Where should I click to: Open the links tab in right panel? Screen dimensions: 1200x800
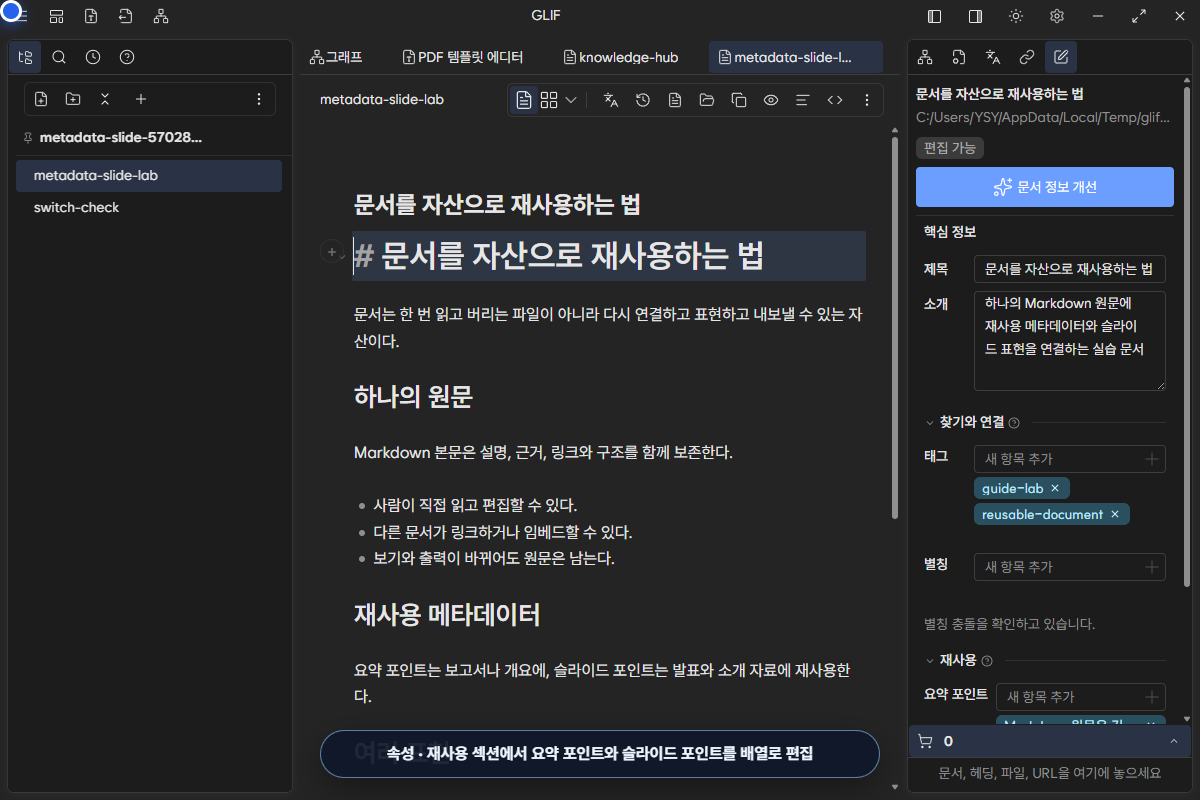click(x=1027, y=57)
